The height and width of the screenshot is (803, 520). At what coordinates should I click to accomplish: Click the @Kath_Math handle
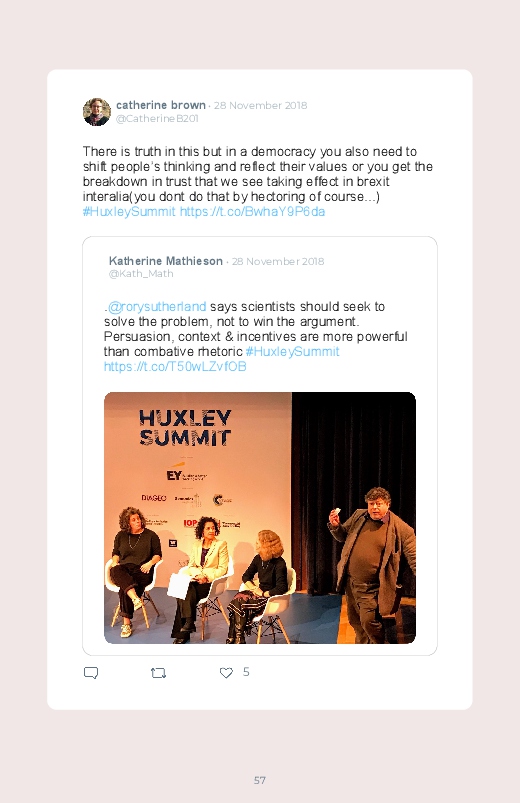141,273
